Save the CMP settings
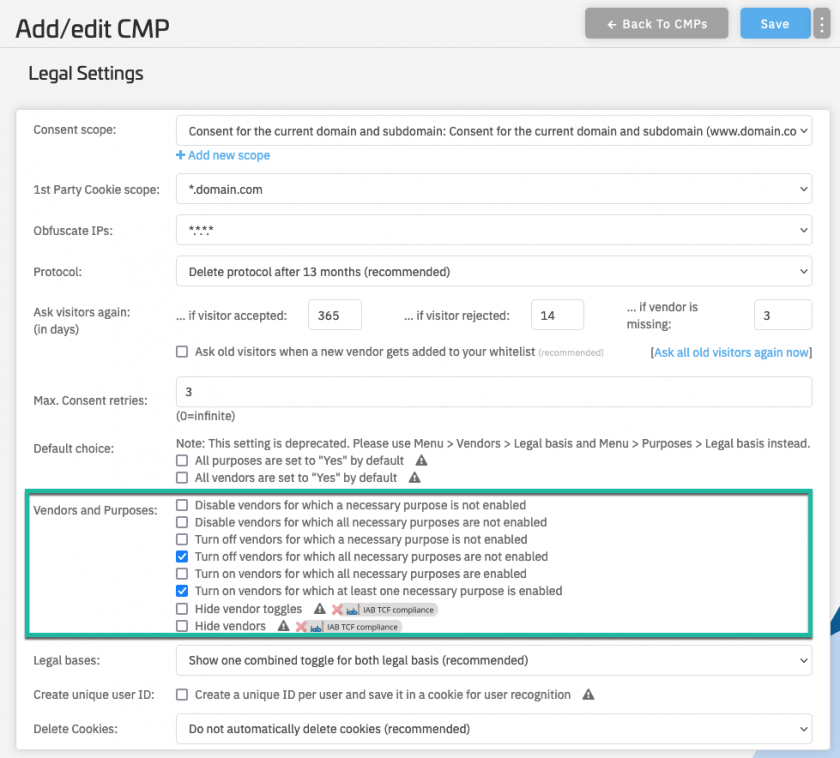 pyautogui.click(x=775, y=24)
